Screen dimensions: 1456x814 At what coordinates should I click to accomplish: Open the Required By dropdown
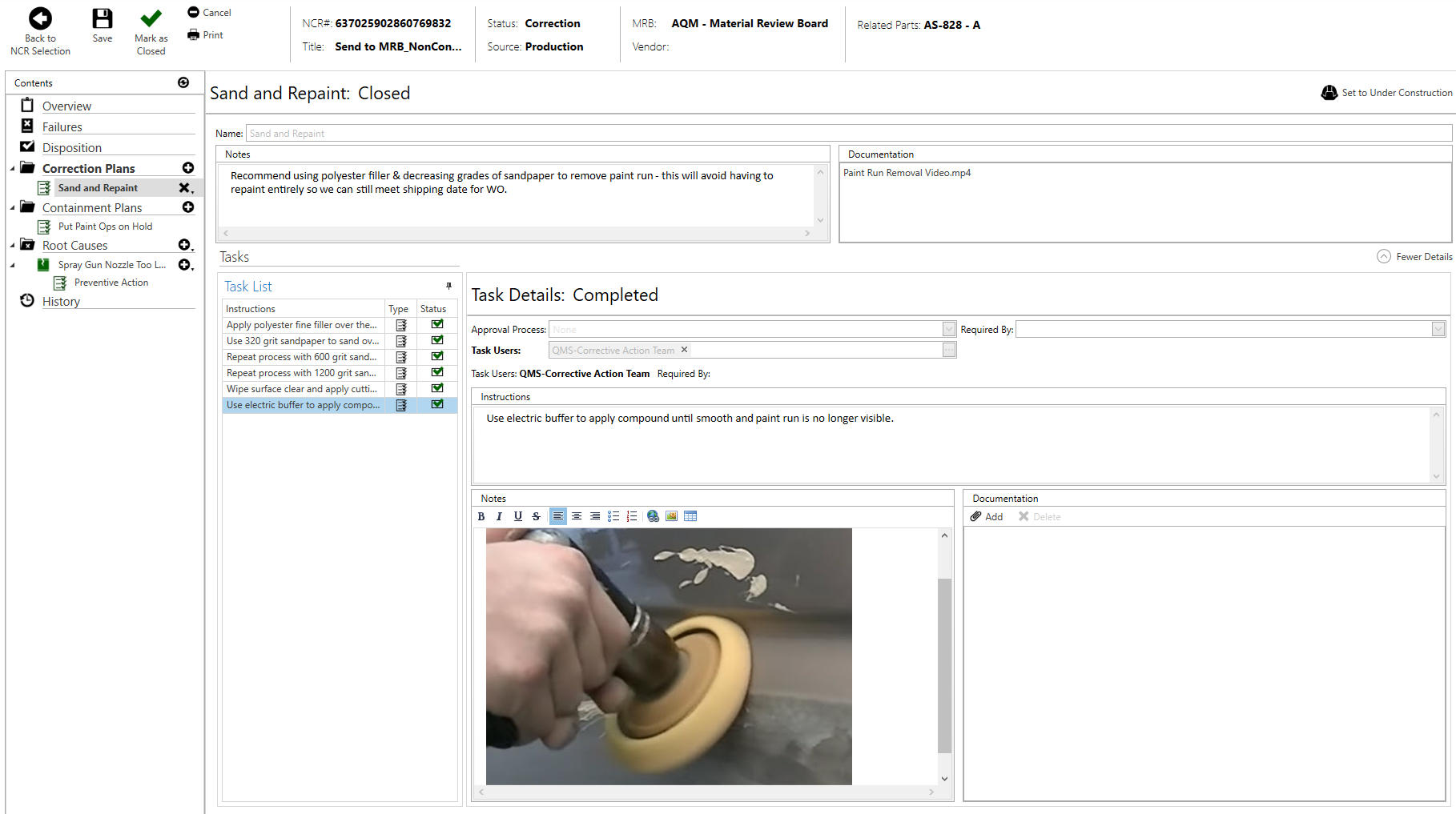click(1438, 329)
